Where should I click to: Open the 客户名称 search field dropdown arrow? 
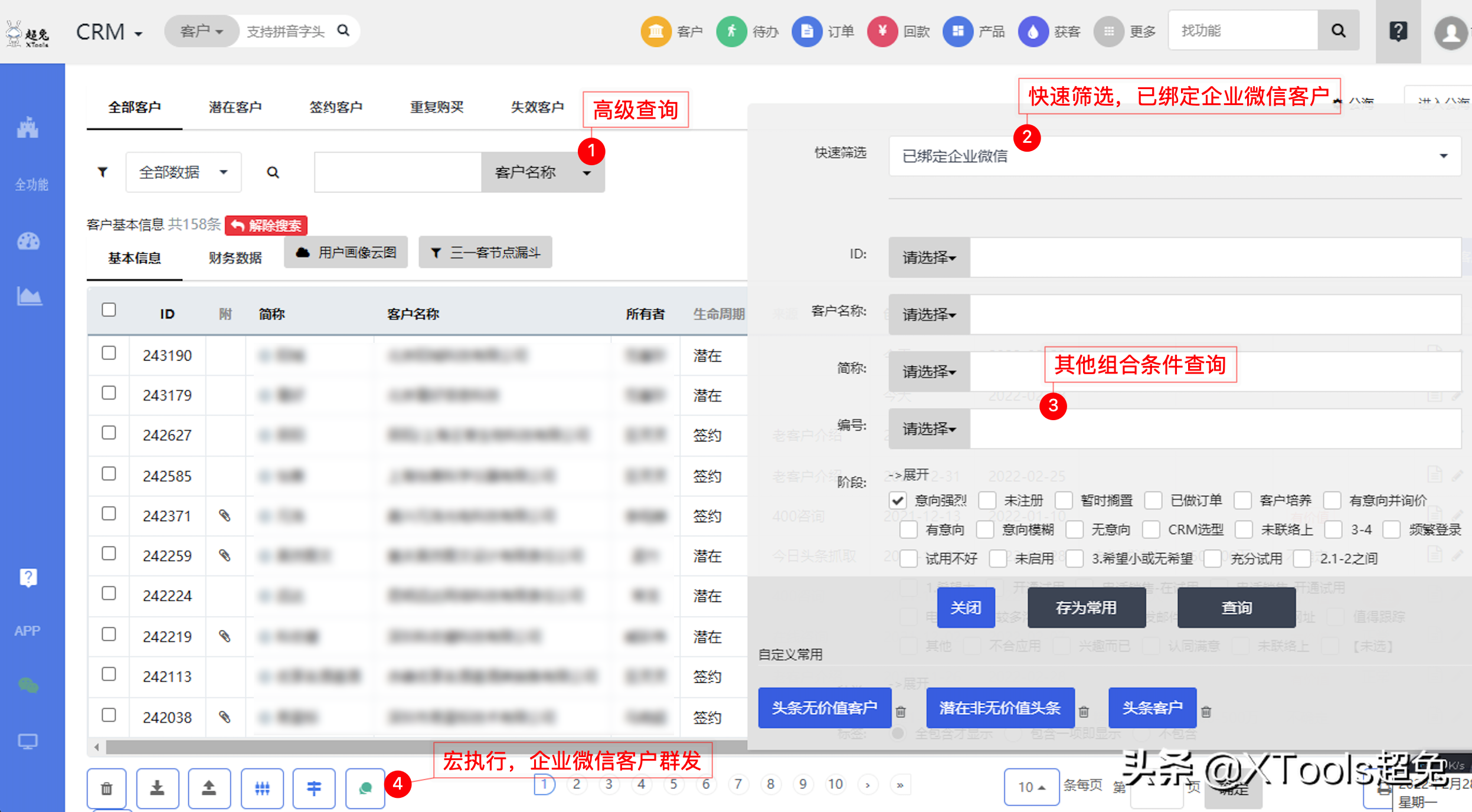(x=587, y=173)
